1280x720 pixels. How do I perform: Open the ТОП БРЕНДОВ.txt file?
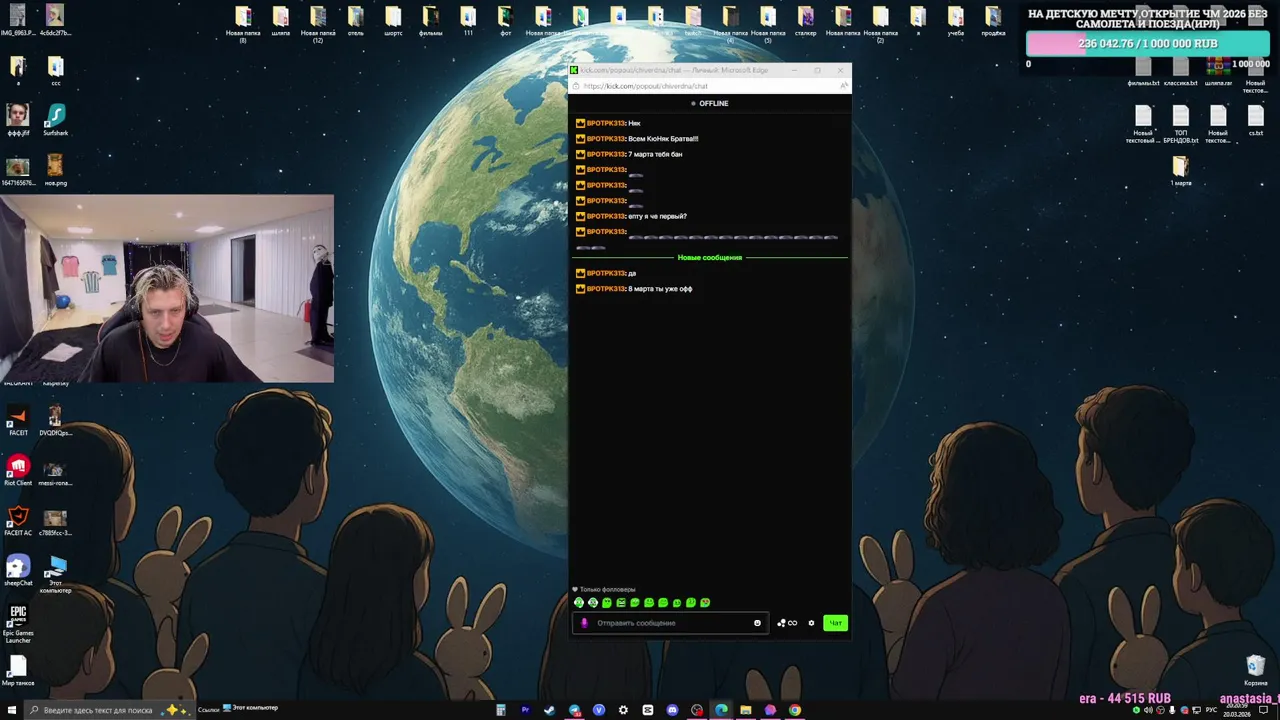click(1181, 124)
